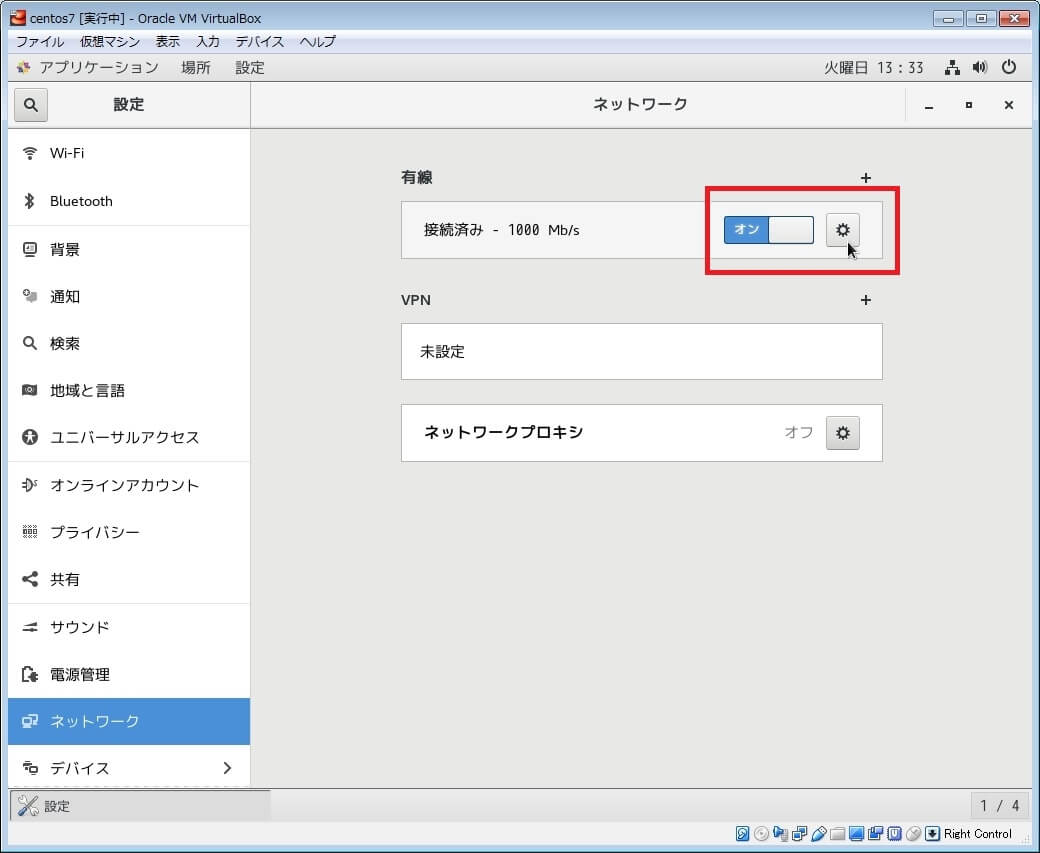1040x853 pixels.
Task: Add a VPN with the plus icon
Action: [866, 300]
